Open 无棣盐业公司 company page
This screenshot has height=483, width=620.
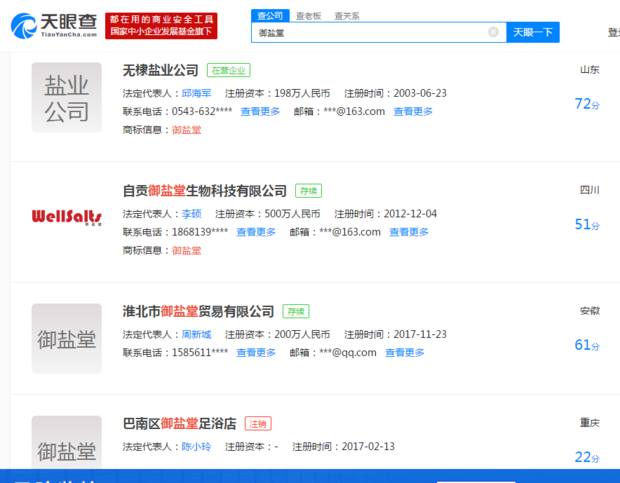[x=161, y=70]
